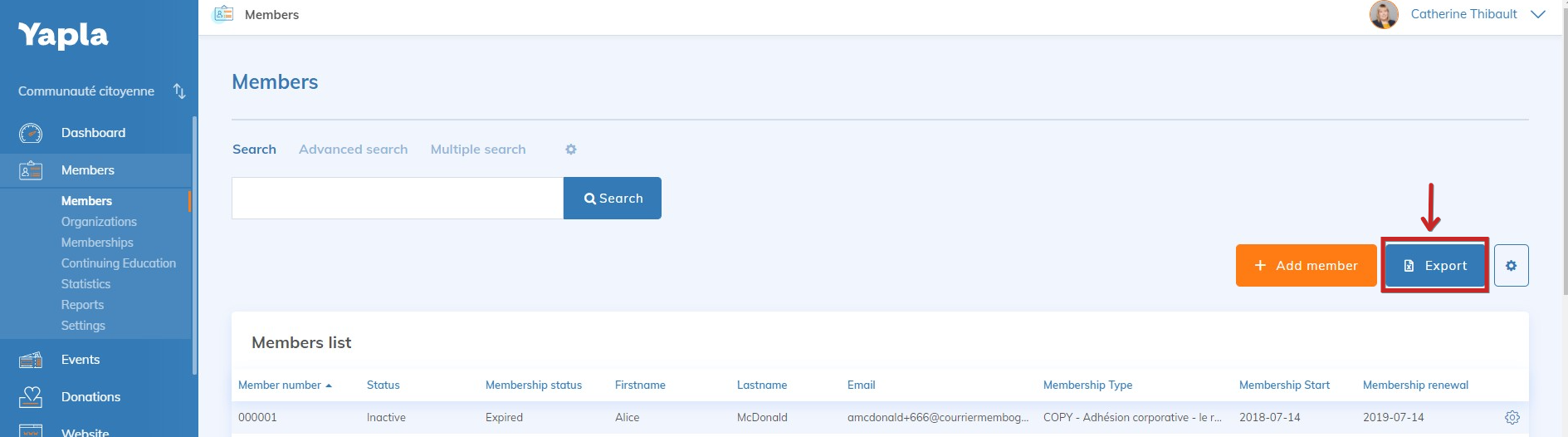Screen dimensions: 1568x437
Task: Click the Donations heart icon in sidebar
Action: pyautogui.click(x=31, y=397)
